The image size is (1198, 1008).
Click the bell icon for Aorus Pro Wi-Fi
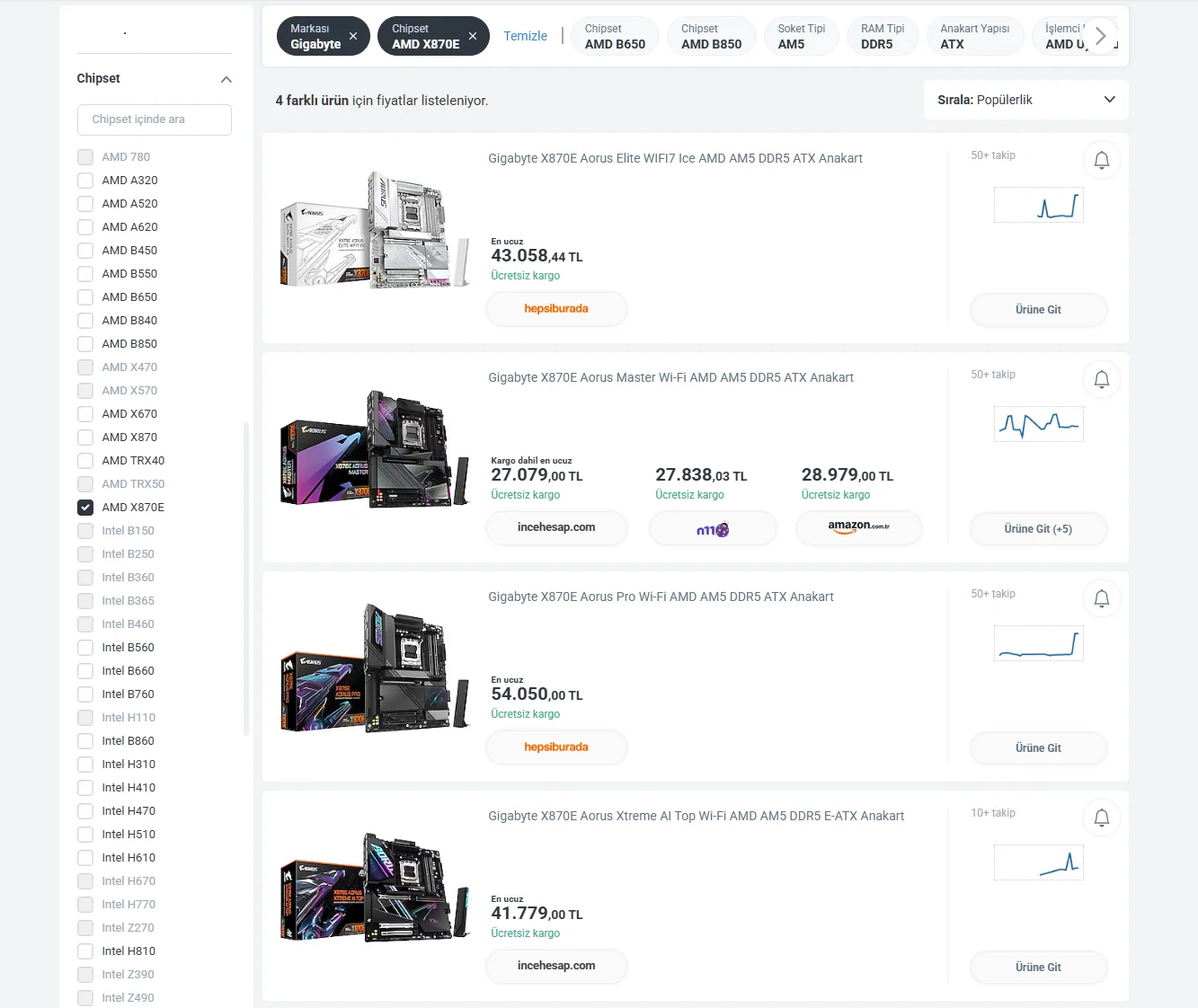[x=1102, y=598]
